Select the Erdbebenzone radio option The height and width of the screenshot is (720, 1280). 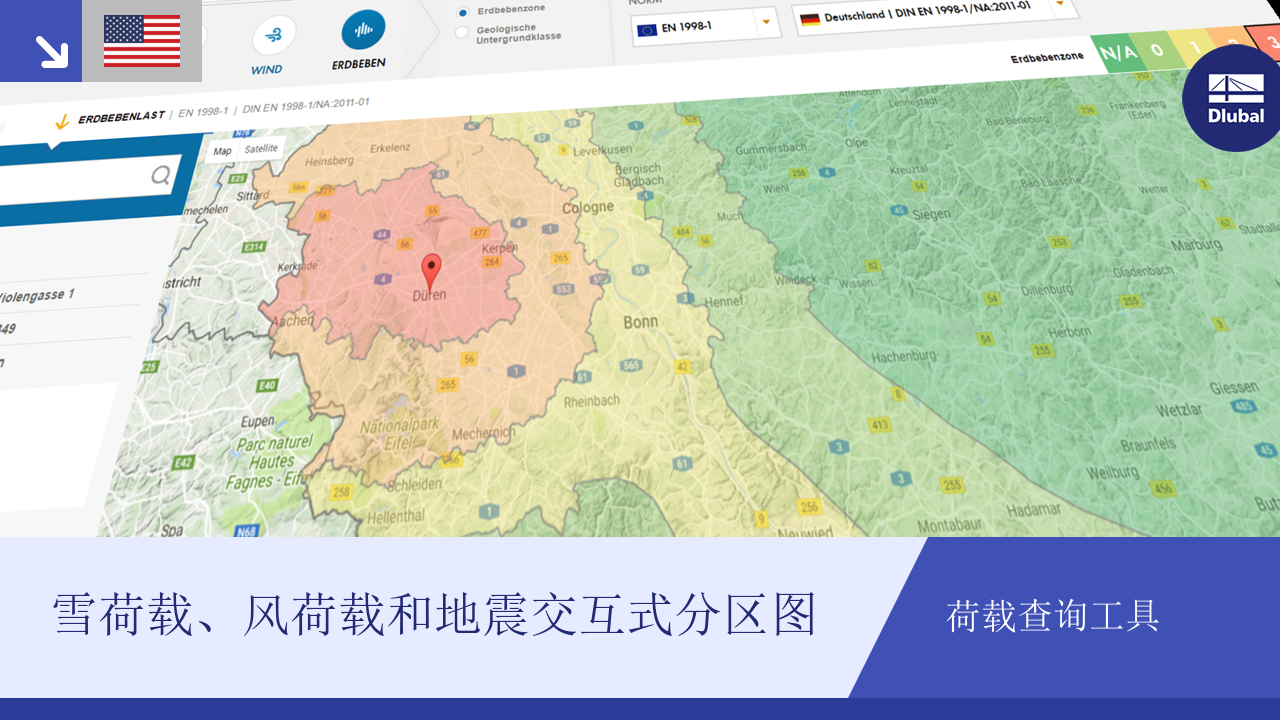[462, 12]
